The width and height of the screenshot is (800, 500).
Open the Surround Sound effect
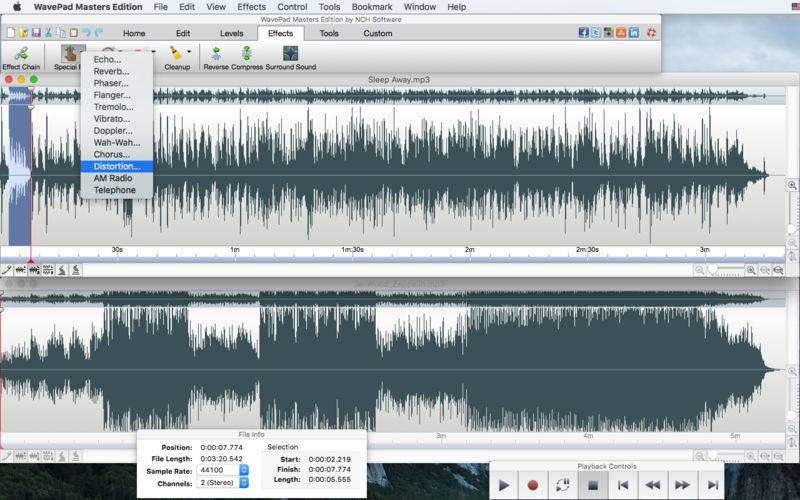(x=290, y=58)
